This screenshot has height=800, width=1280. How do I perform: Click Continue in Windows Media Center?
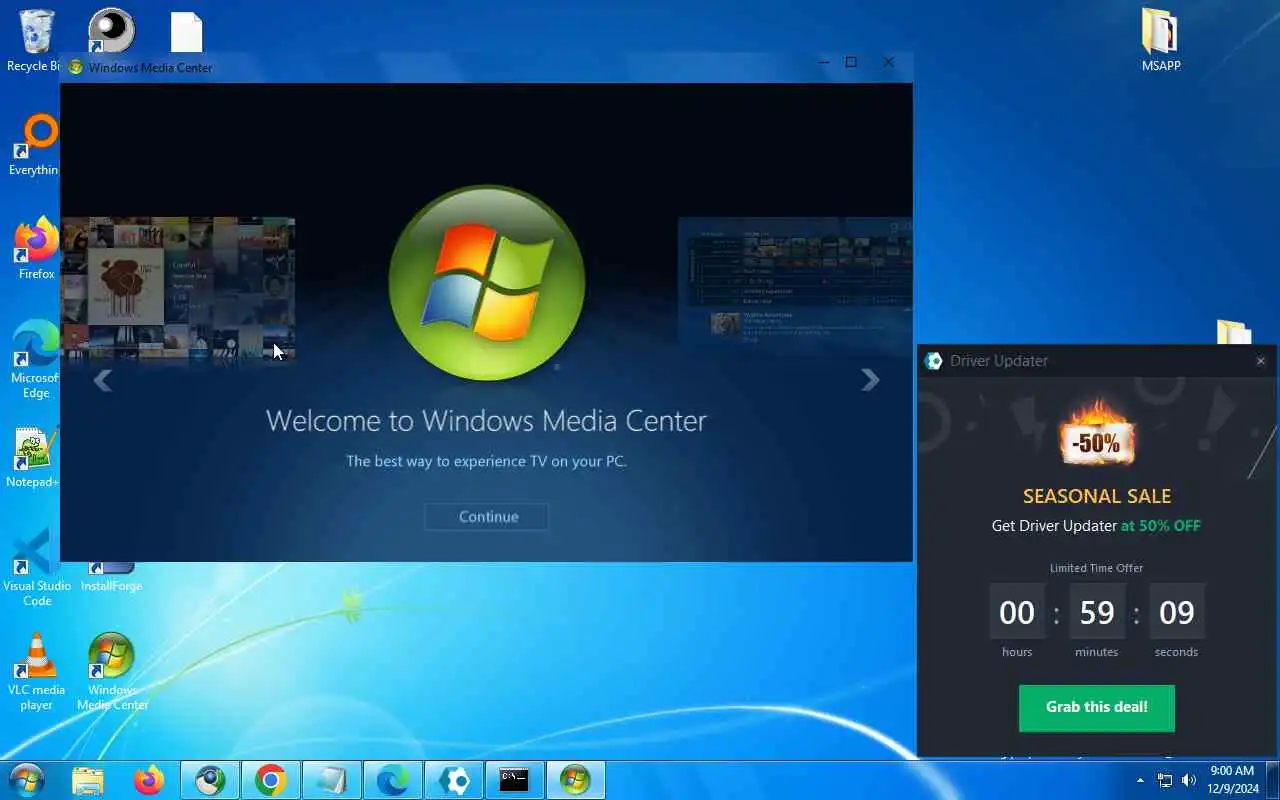pyautogui.click(x=487, y=516)
